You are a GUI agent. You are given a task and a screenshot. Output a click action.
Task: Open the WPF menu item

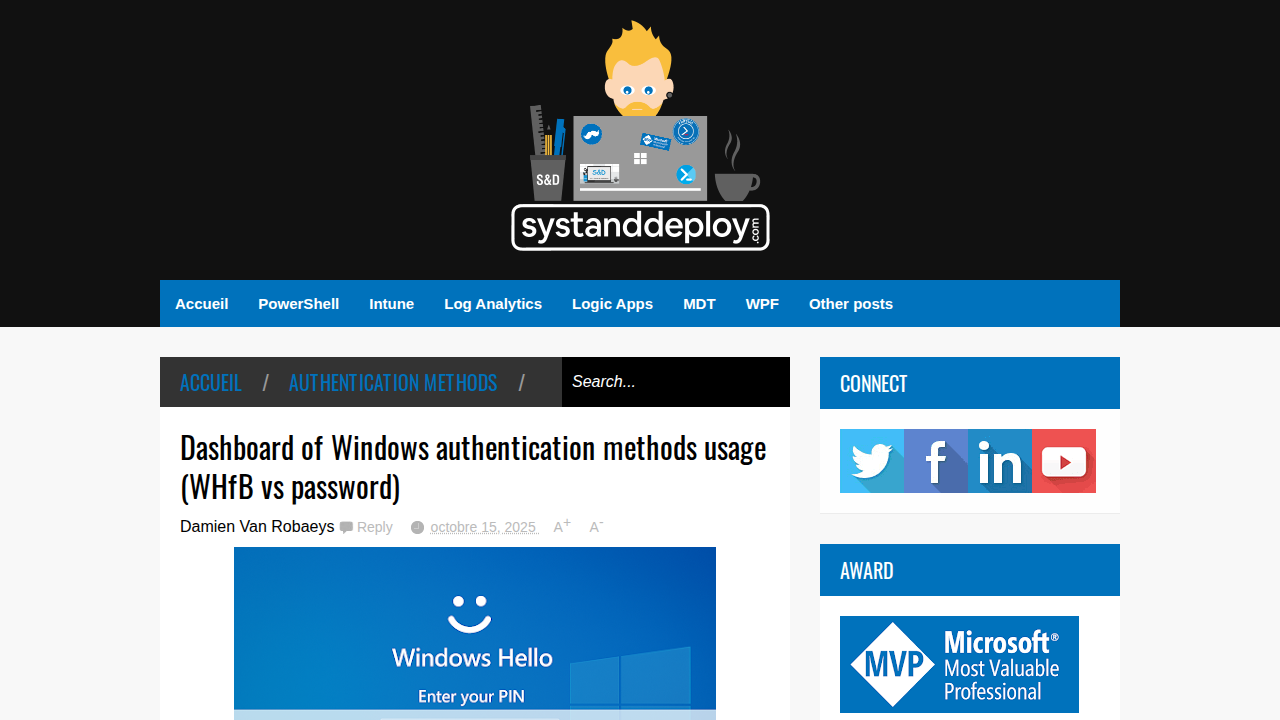762,304
